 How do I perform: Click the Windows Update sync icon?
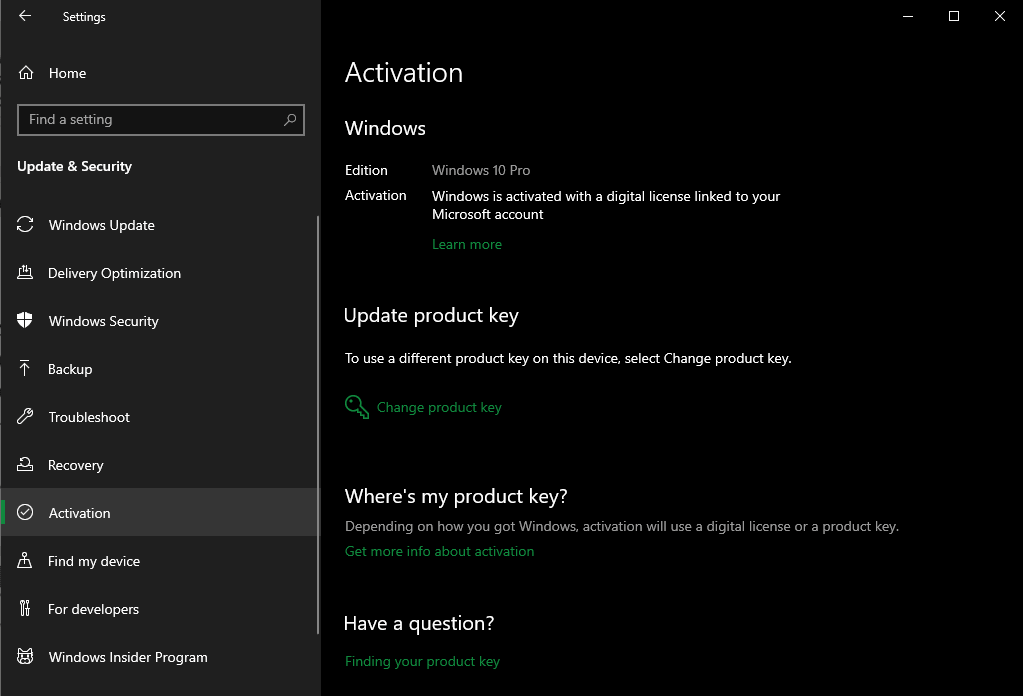point(25,224)
